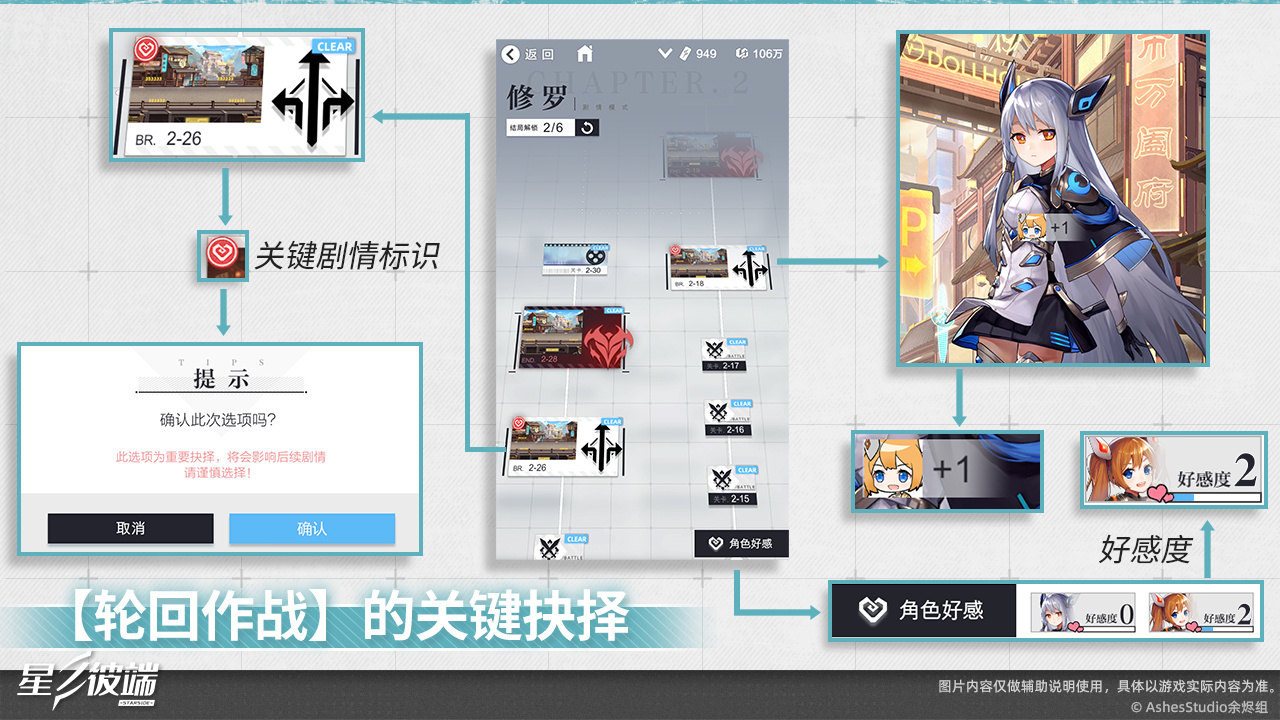The height and width of the screenshot is (720, 1280).
Task: Select the faded ending card atop the map
Action: click(711, 158)
